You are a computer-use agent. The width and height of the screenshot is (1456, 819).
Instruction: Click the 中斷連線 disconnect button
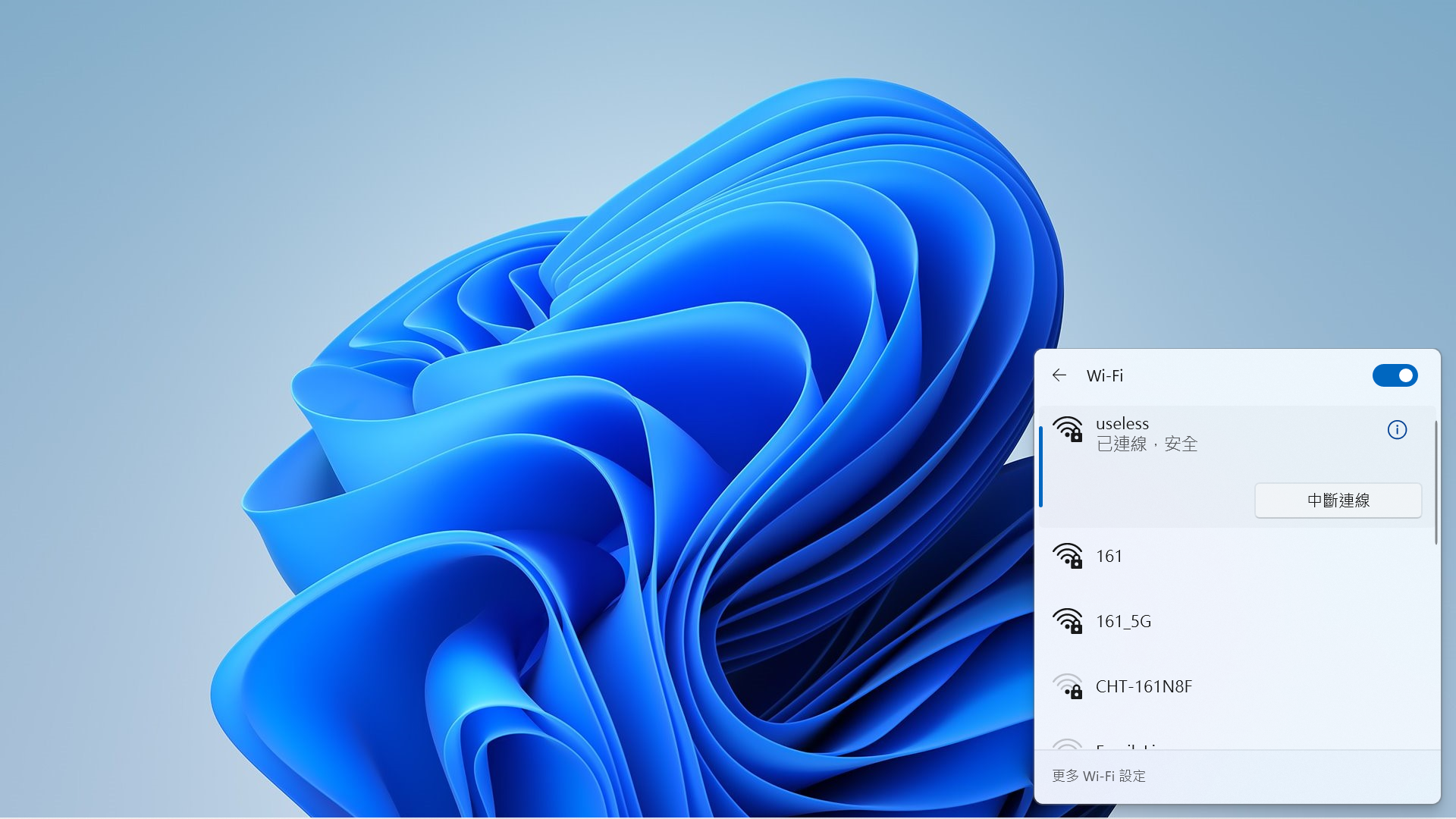(x=1338, y=500)
